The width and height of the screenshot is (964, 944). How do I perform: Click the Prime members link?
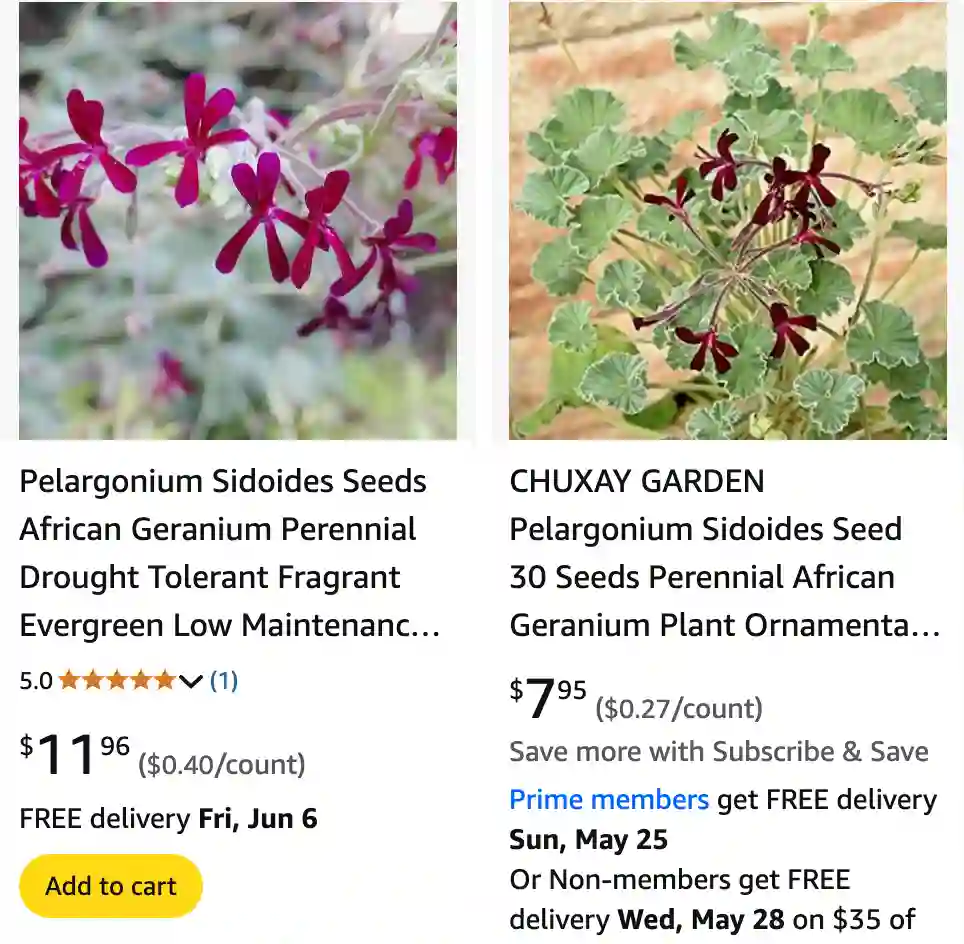click(609, 800)
